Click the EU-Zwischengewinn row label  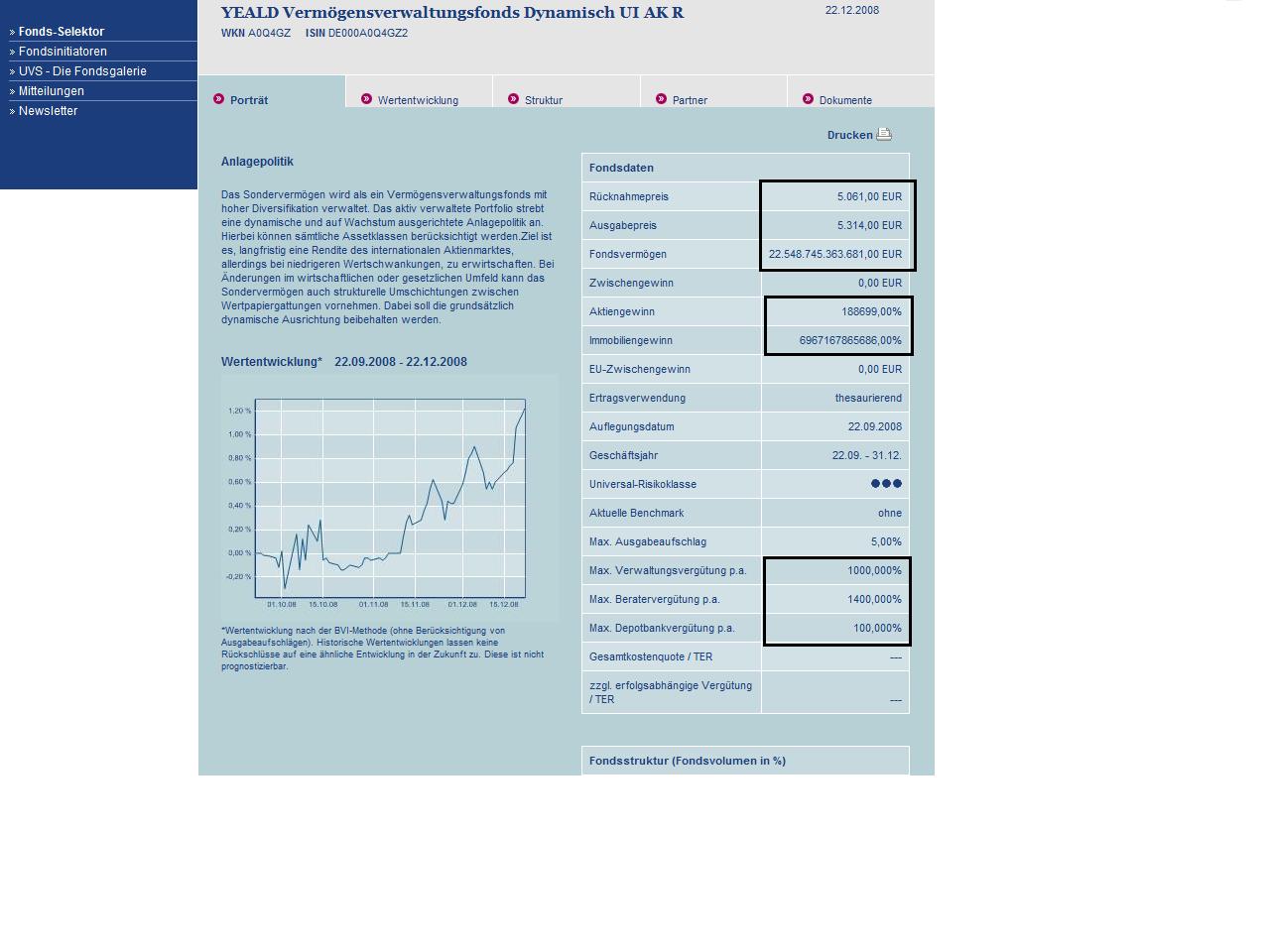click(639, 369)
